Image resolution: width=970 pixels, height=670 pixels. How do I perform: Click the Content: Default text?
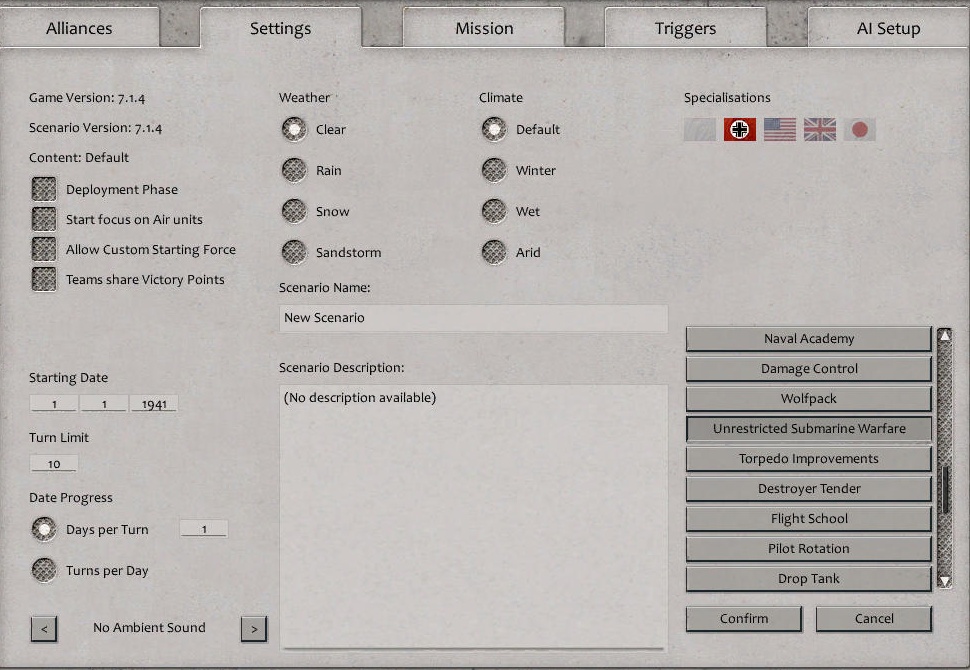pos(79,158)
